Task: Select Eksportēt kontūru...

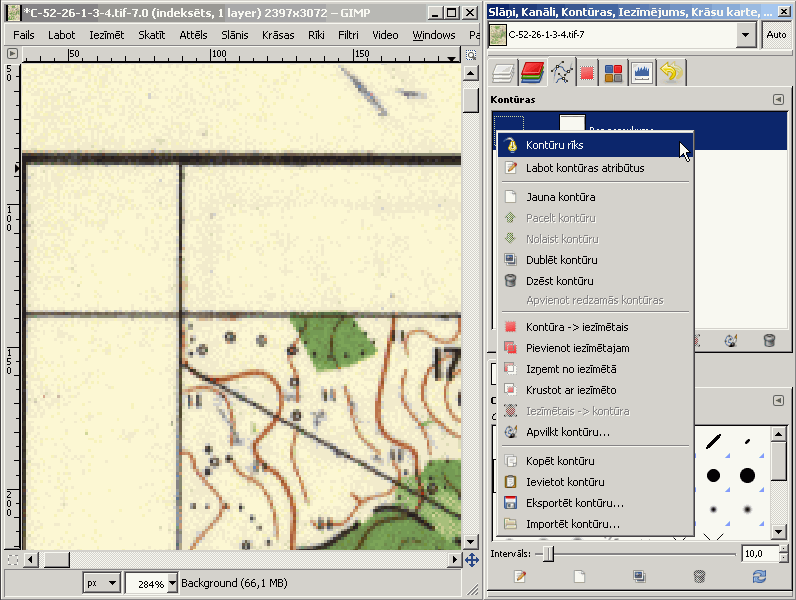Action: point(595,503)
